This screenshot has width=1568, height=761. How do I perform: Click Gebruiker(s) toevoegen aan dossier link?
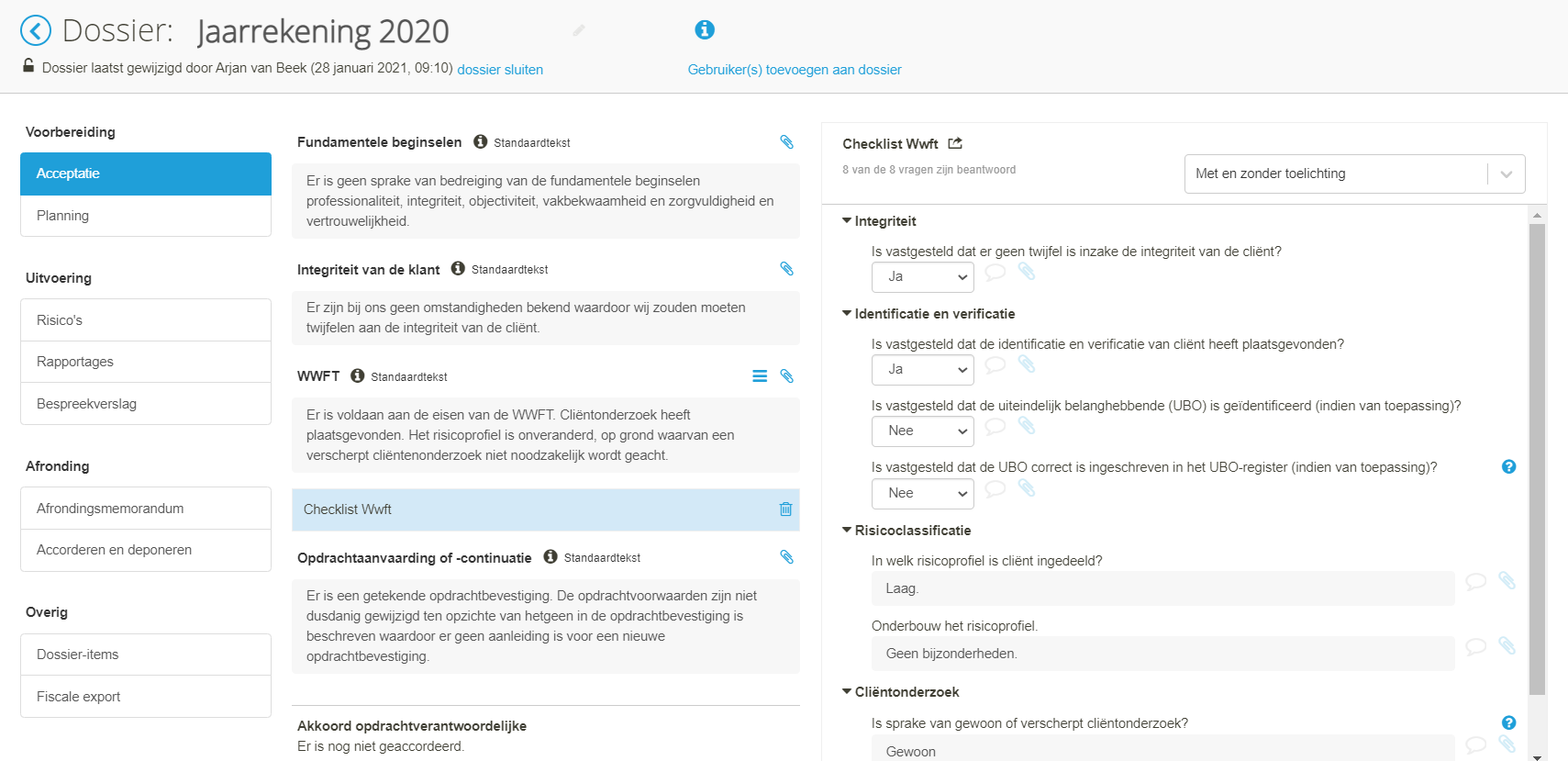(795, 70)
